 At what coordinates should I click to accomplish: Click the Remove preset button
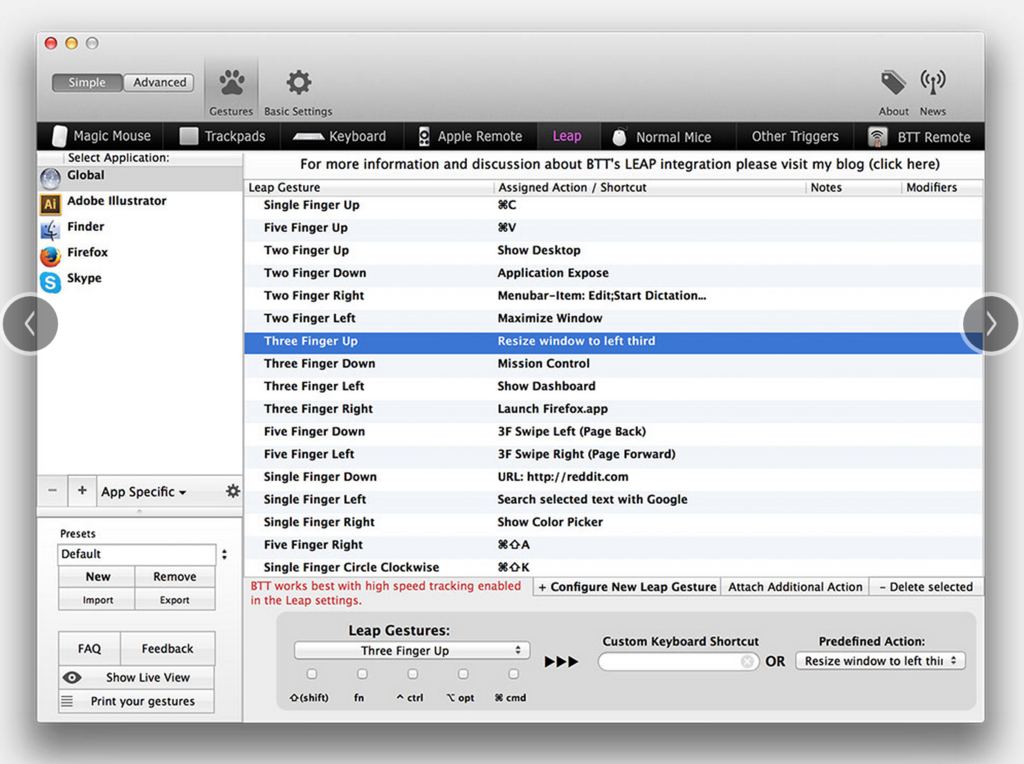tap(174, 577)
